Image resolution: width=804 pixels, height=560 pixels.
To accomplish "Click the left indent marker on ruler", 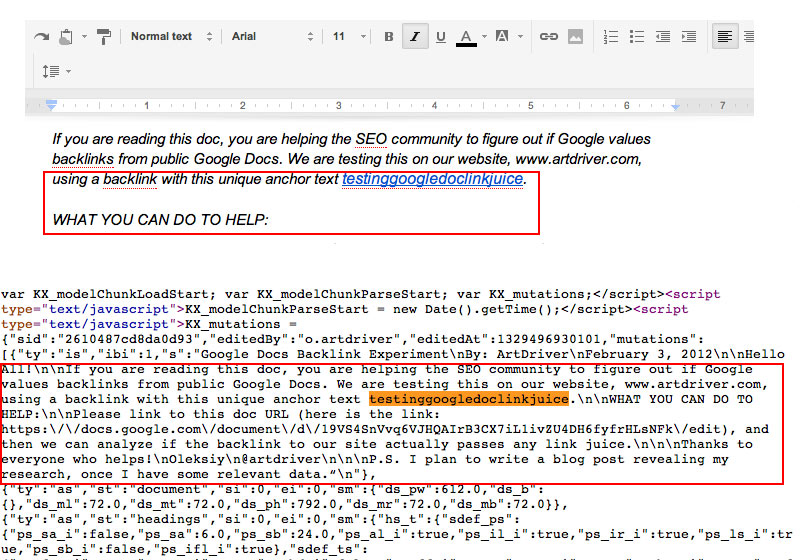I will tap(51, 105).
